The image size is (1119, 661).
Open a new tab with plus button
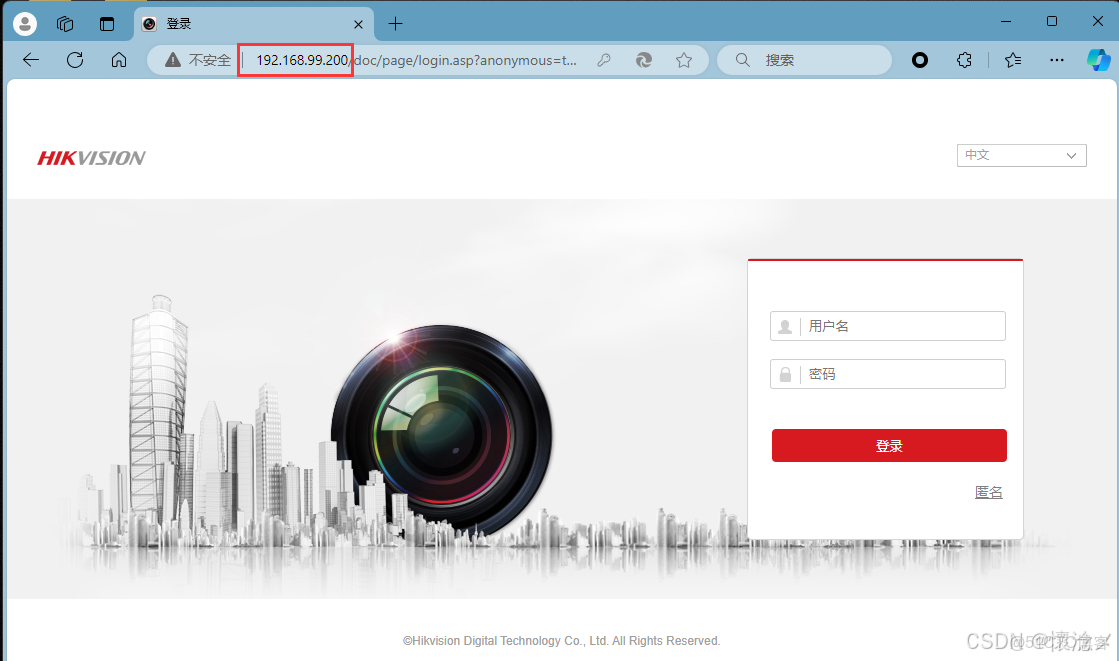[395, 24]
